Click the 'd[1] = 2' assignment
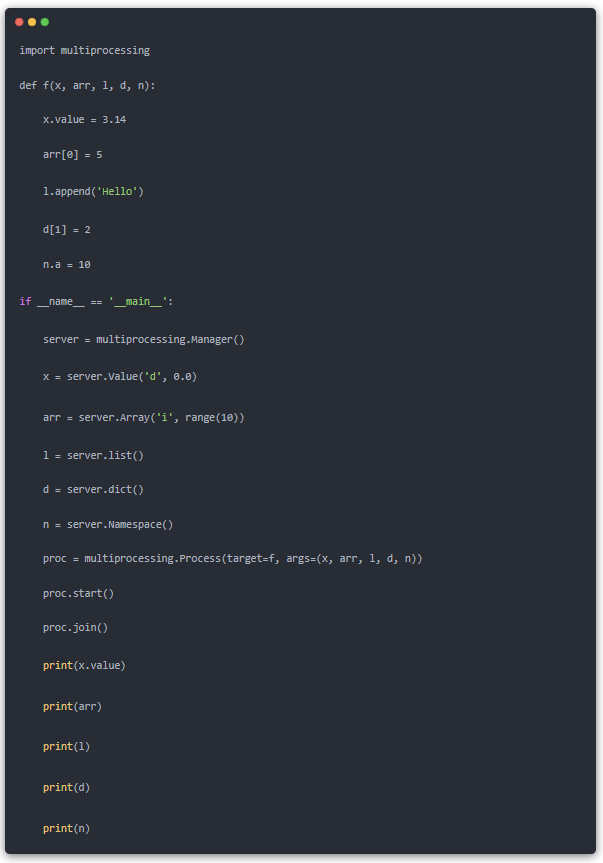The width and height of the screenshot is (603, 863). pyautogui.click(x=66, y=229)
